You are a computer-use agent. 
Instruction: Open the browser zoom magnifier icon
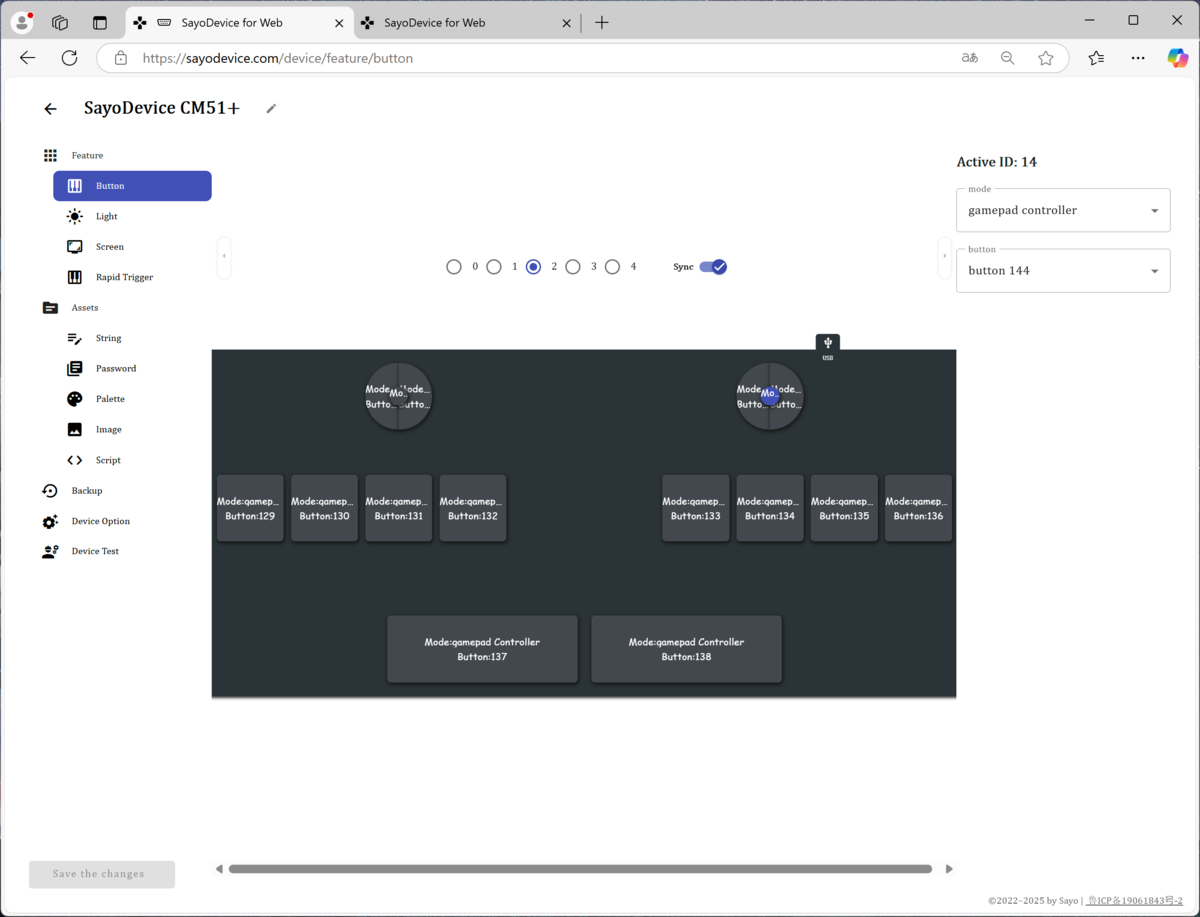tap(1008, 58)
